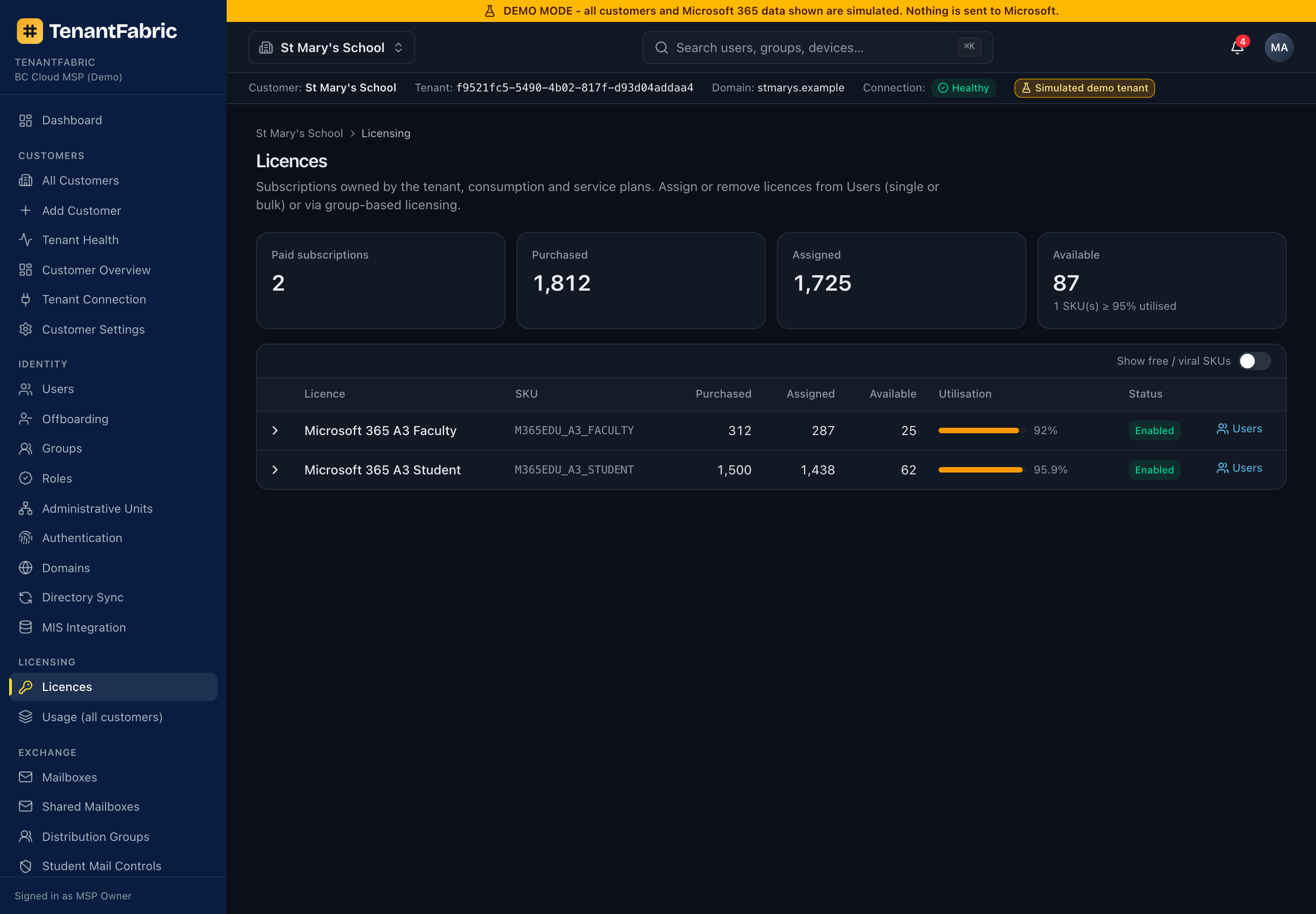Viewport: 1316px width, 914px height.
Task: Click the Utilisation column header
Action: (965, 394)
